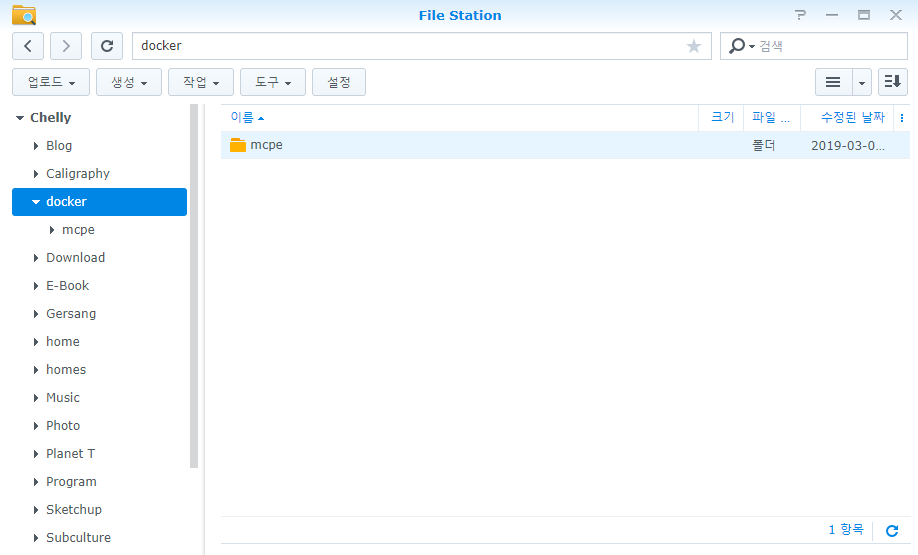The width and height of the screenshot is (918, 555).
Task: Click the File Station app folder icon
Action: click(24, 15)
